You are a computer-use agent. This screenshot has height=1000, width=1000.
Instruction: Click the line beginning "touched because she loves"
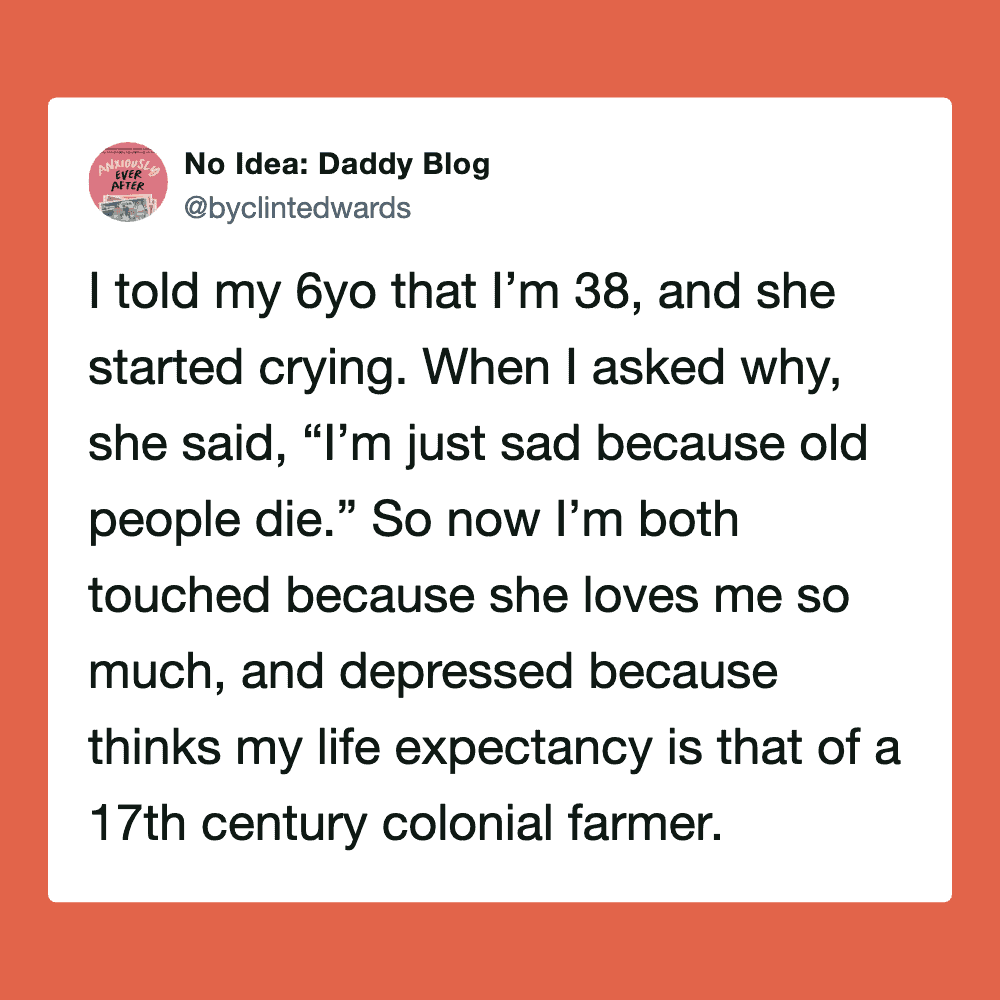(468, 595)
